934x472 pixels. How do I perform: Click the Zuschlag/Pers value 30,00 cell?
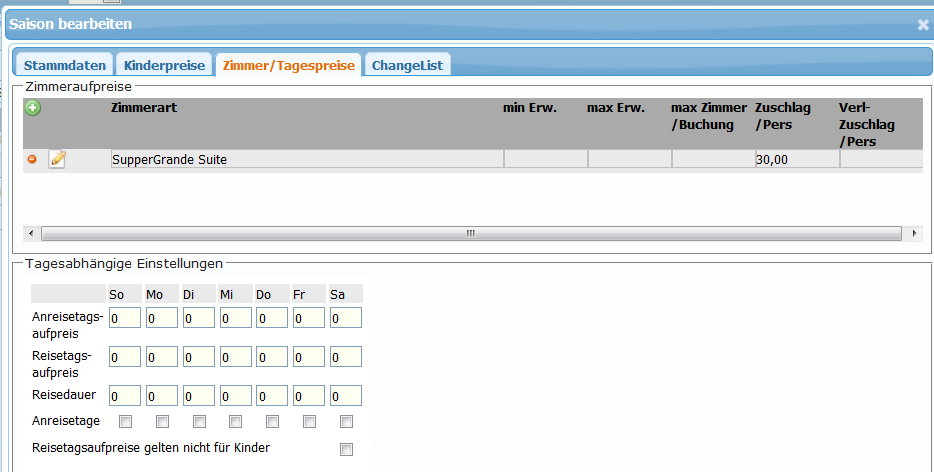click(796, 159)
